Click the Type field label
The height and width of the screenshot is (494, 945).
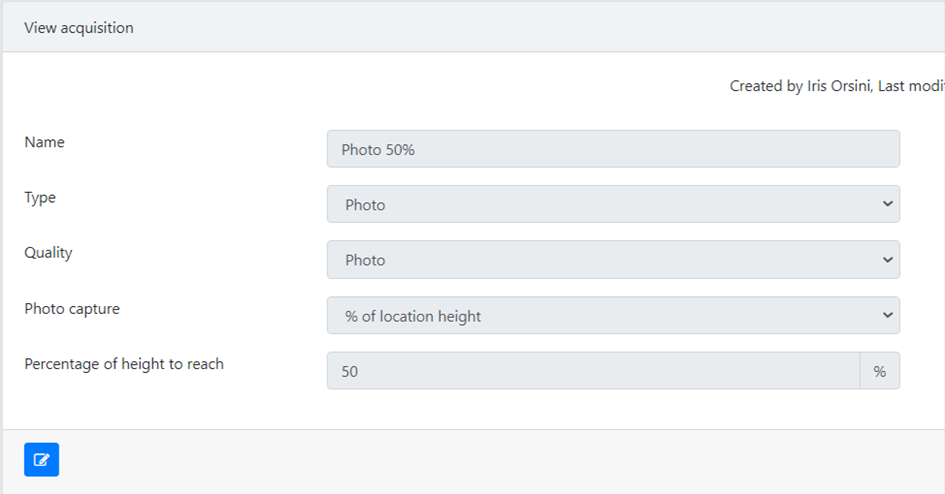[40, 198]
